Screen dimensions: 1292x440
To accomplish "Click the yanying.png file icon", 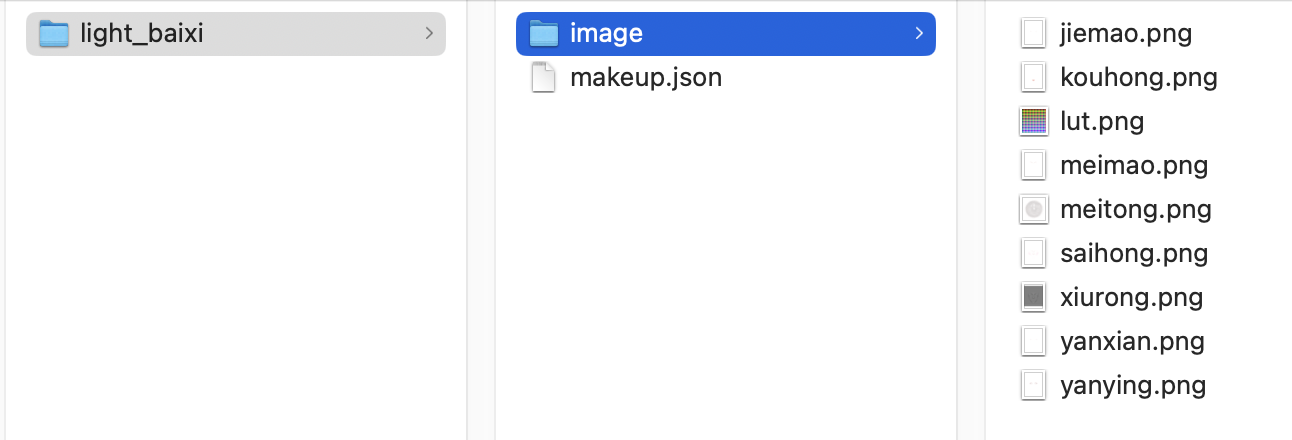I will (x=1033, y=385).
